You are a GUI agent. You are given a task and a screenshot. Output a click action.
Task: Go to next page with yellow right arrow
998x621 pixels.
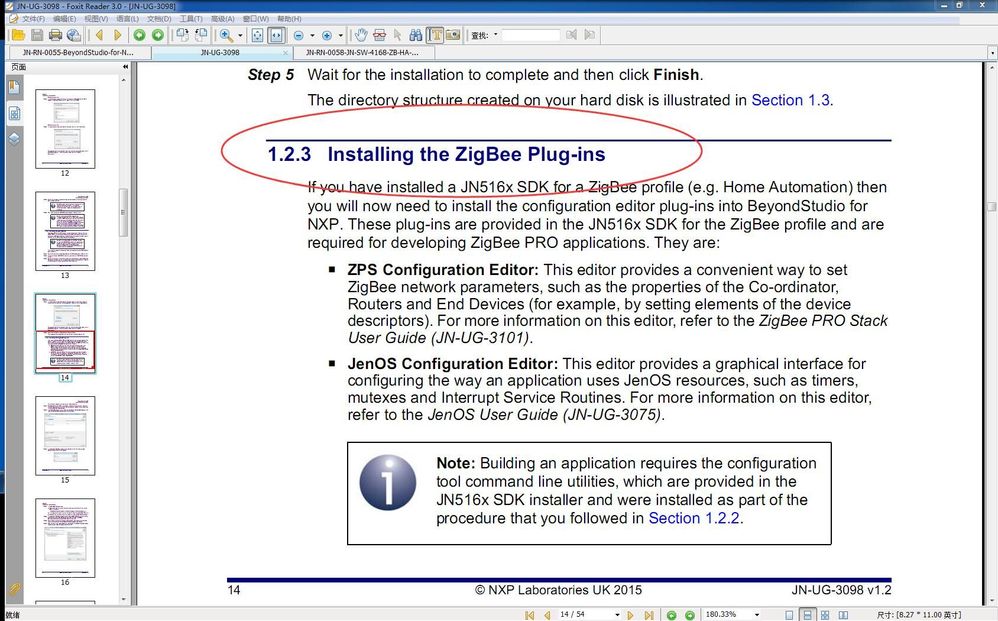(118, 35)
